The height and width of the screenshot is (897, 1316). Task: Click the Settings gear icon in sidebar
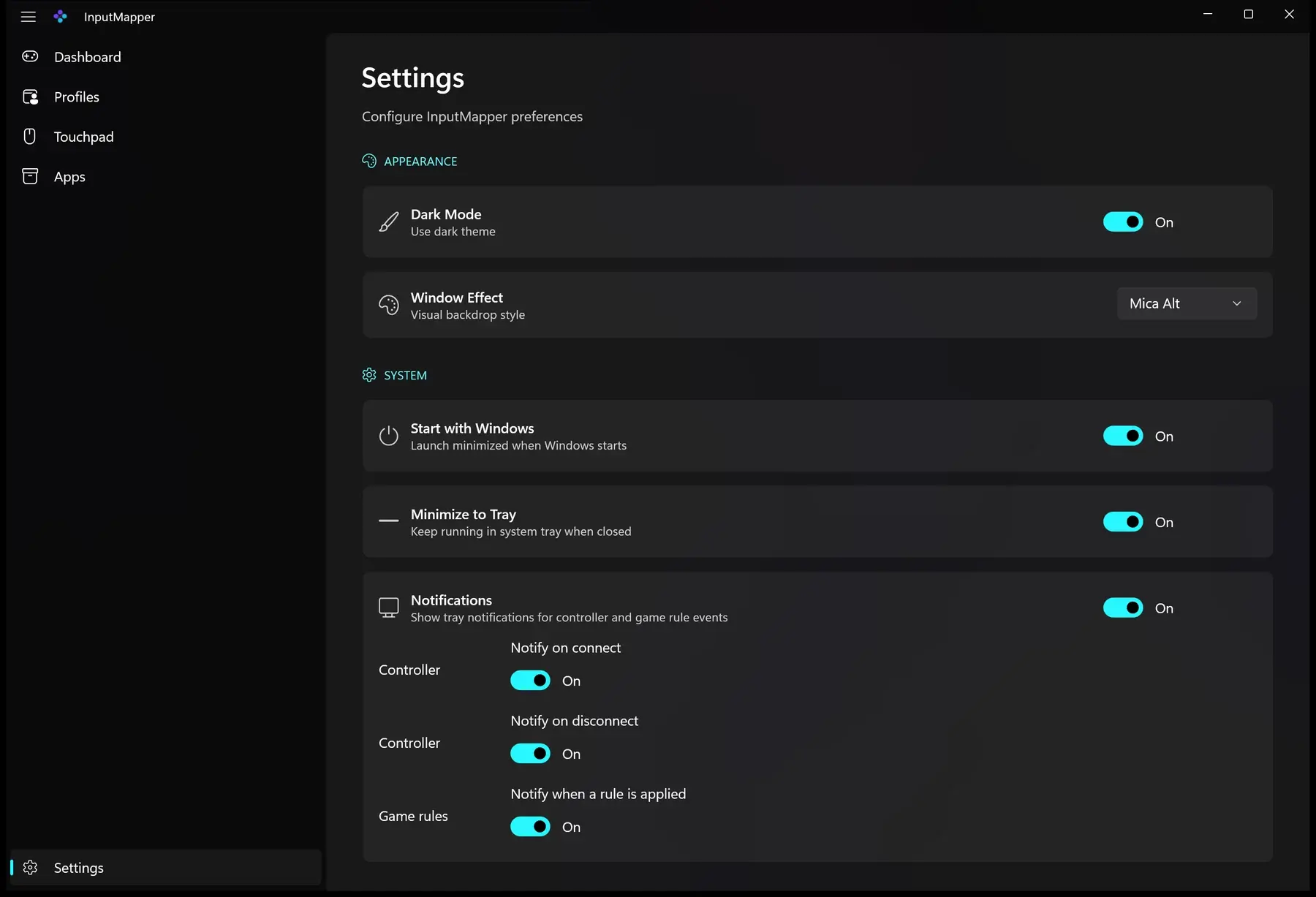pos(30,867)
